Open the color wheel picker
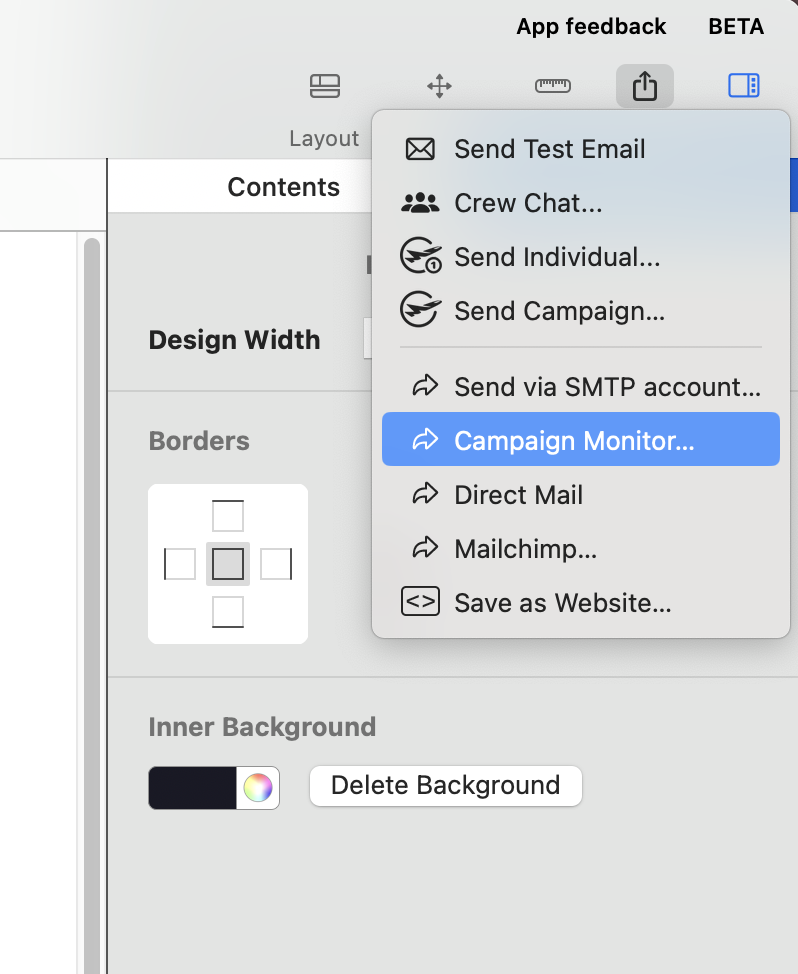Viewport: 798px width, 974px height. 258,788
